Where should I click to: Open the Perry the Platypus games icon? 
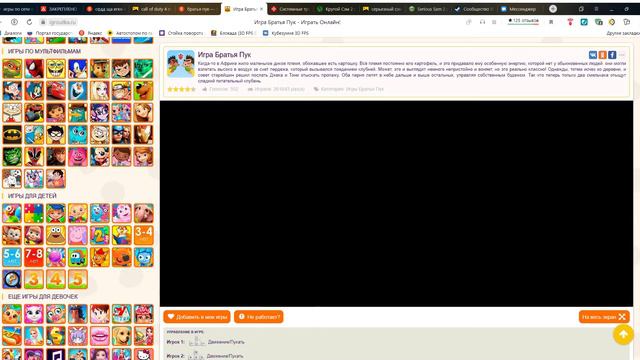point(78,113)
